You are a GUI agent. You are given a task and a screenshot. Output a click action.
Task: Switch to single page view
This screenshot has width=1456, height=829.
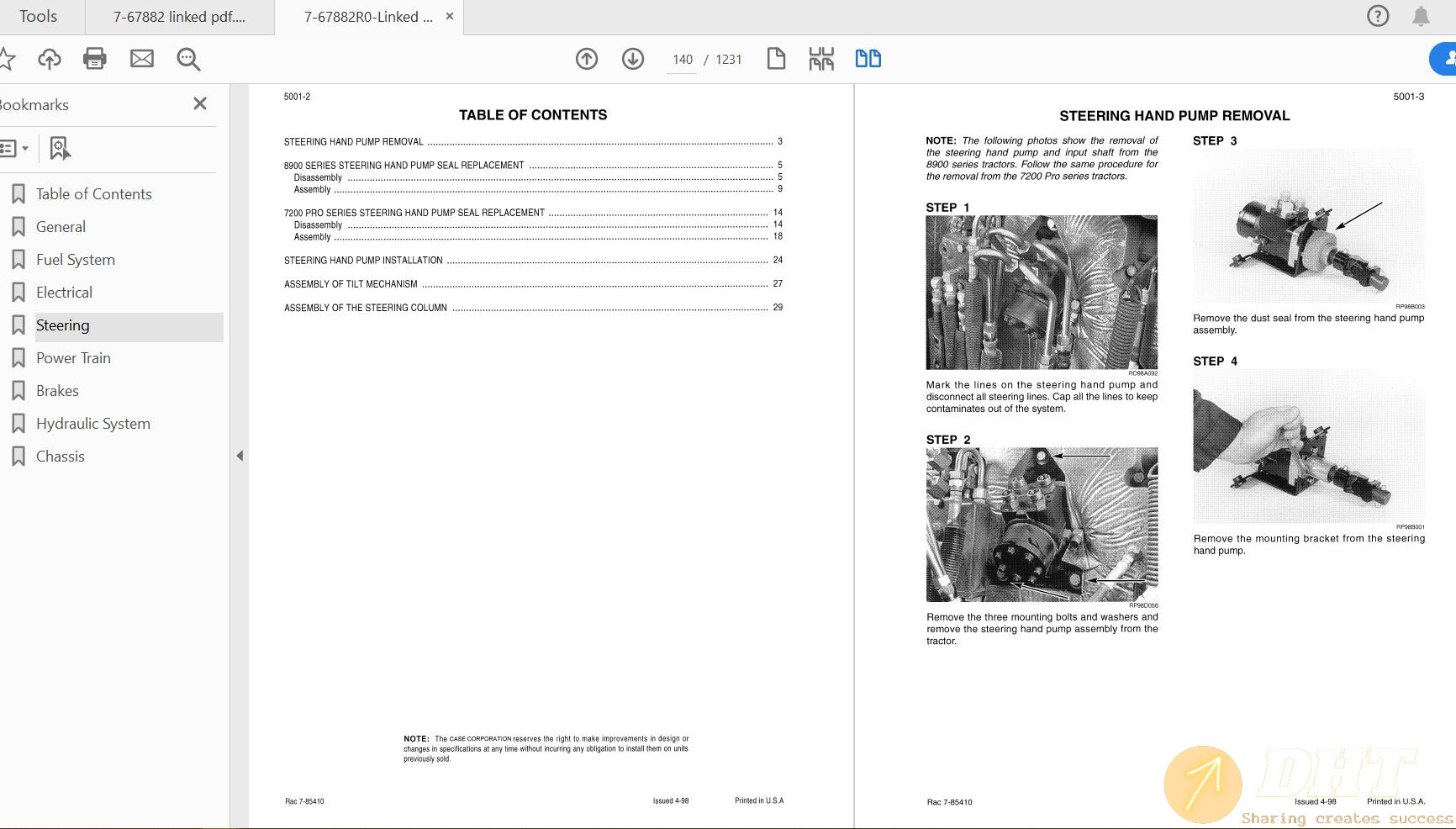tap(776, 59)
